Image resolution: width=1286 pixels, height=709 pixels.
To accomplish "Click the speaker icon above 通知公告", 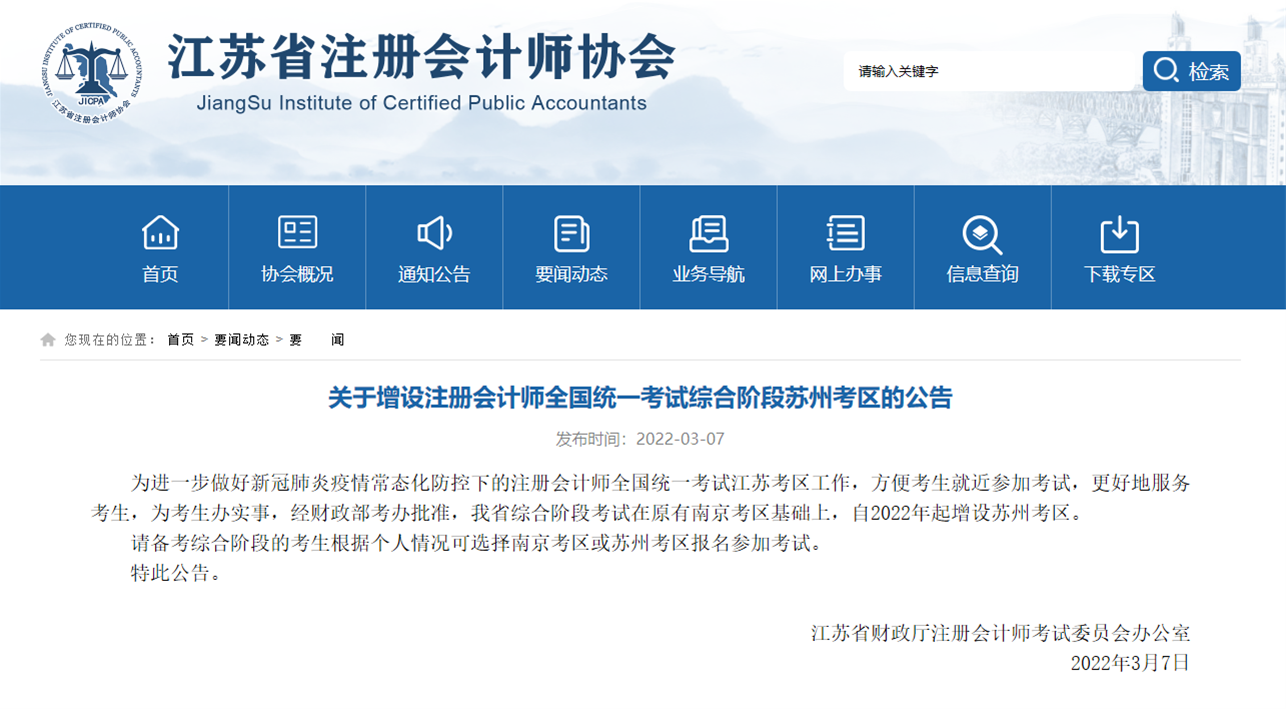I will 434,233.
